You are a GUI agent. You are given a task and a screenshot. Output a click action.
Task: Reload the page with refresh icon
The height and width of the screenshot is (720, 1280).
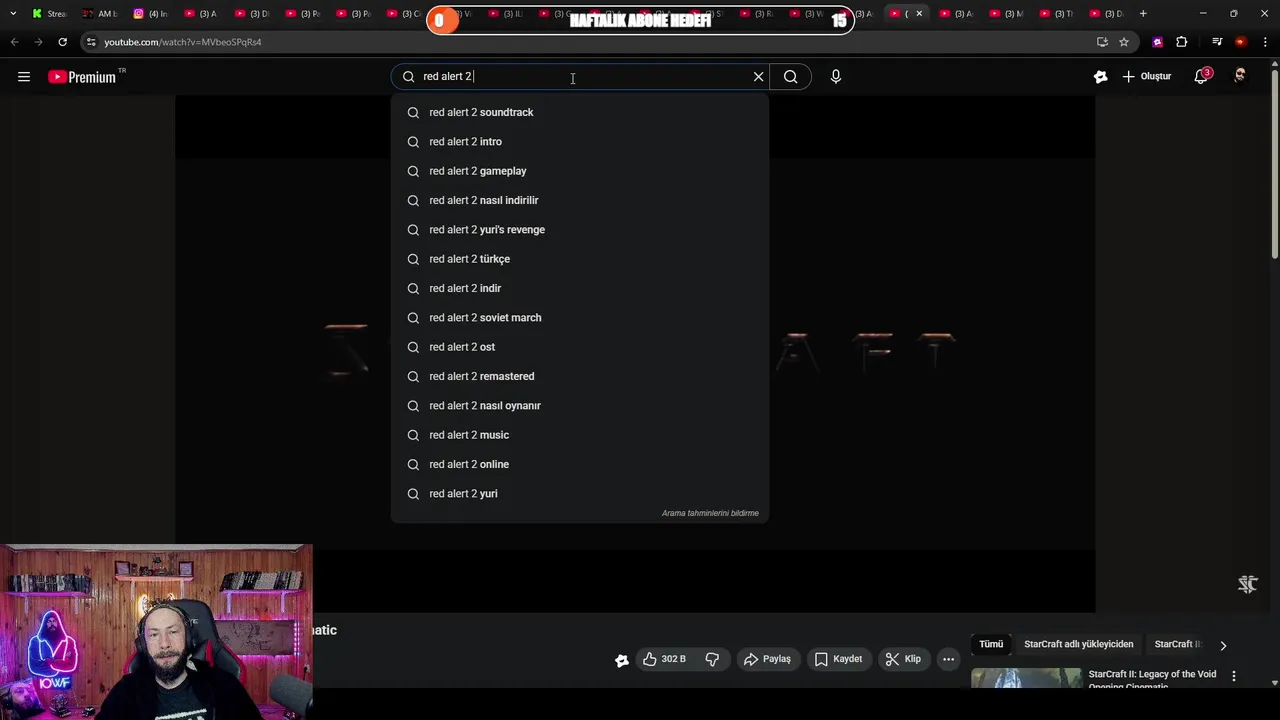[62, 42]
